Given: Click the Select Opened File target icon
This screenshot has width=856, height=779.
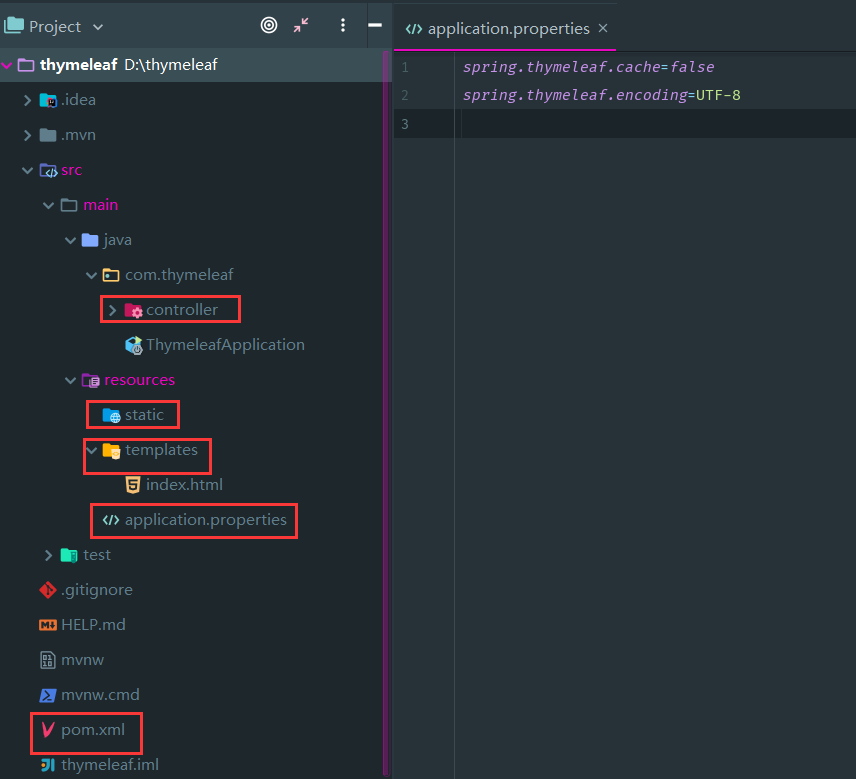Looking at the screenshot, I should point(269,25).
